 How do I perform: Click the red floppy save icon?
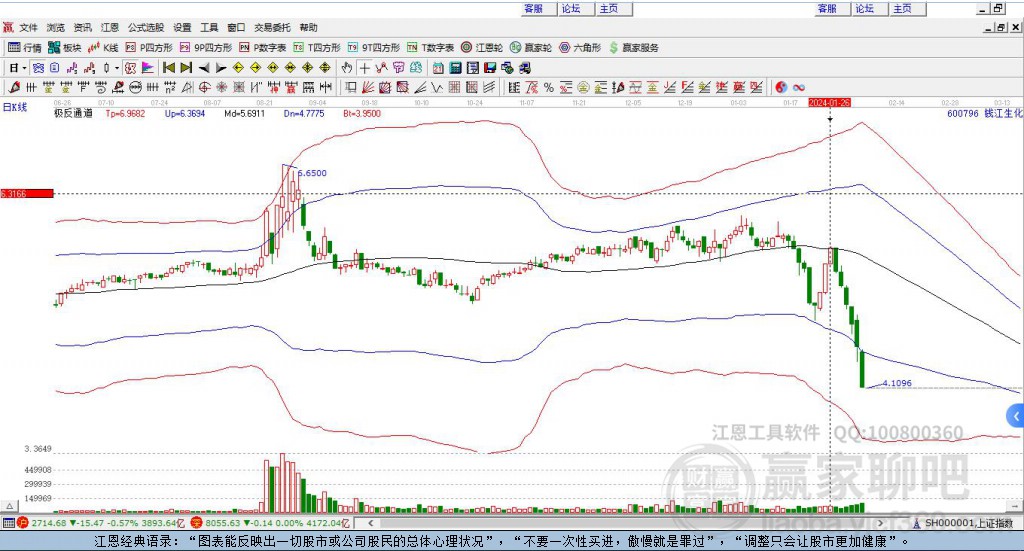[x=490, y=68]
